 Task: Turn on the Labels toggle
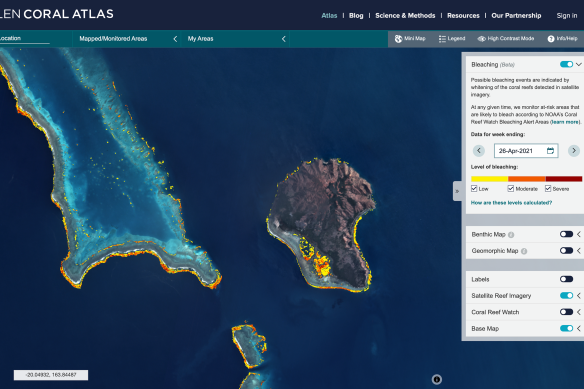tap(566, 279)
